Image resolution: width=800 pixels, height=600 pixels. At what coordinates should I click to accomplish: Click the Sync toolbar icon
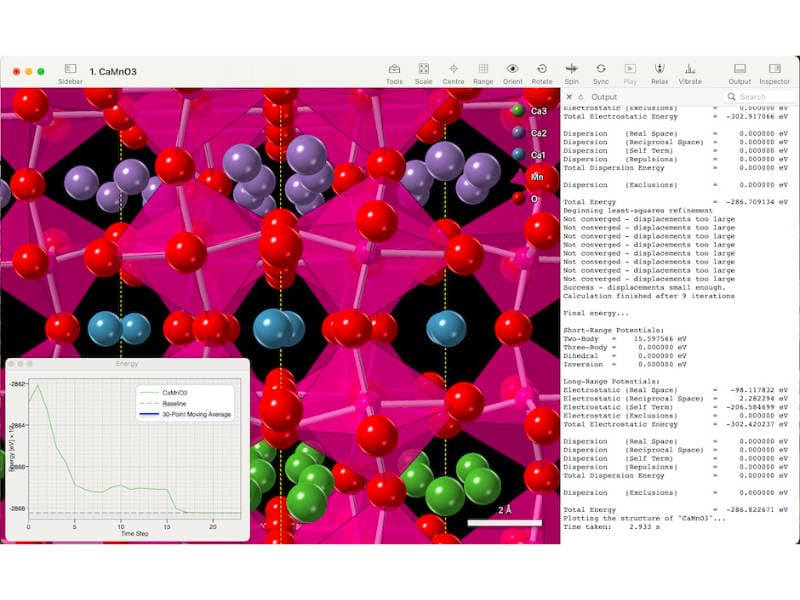[x=601, y=69]
